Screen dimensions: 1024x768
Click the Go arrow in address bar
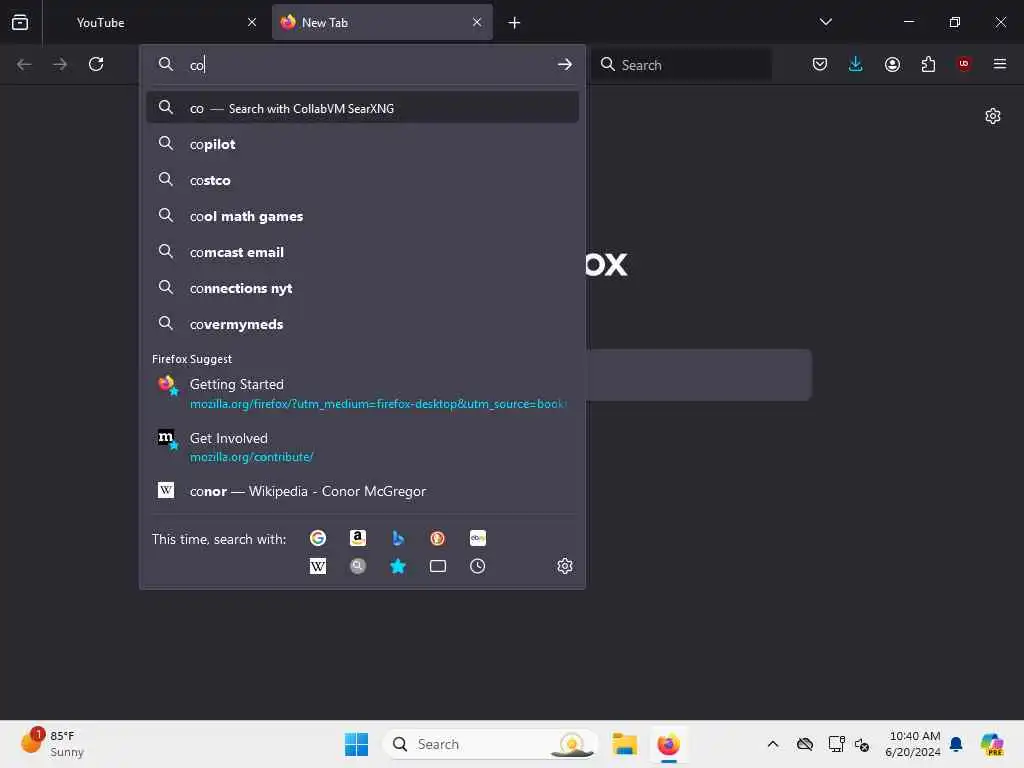click(x=565, y=64)
